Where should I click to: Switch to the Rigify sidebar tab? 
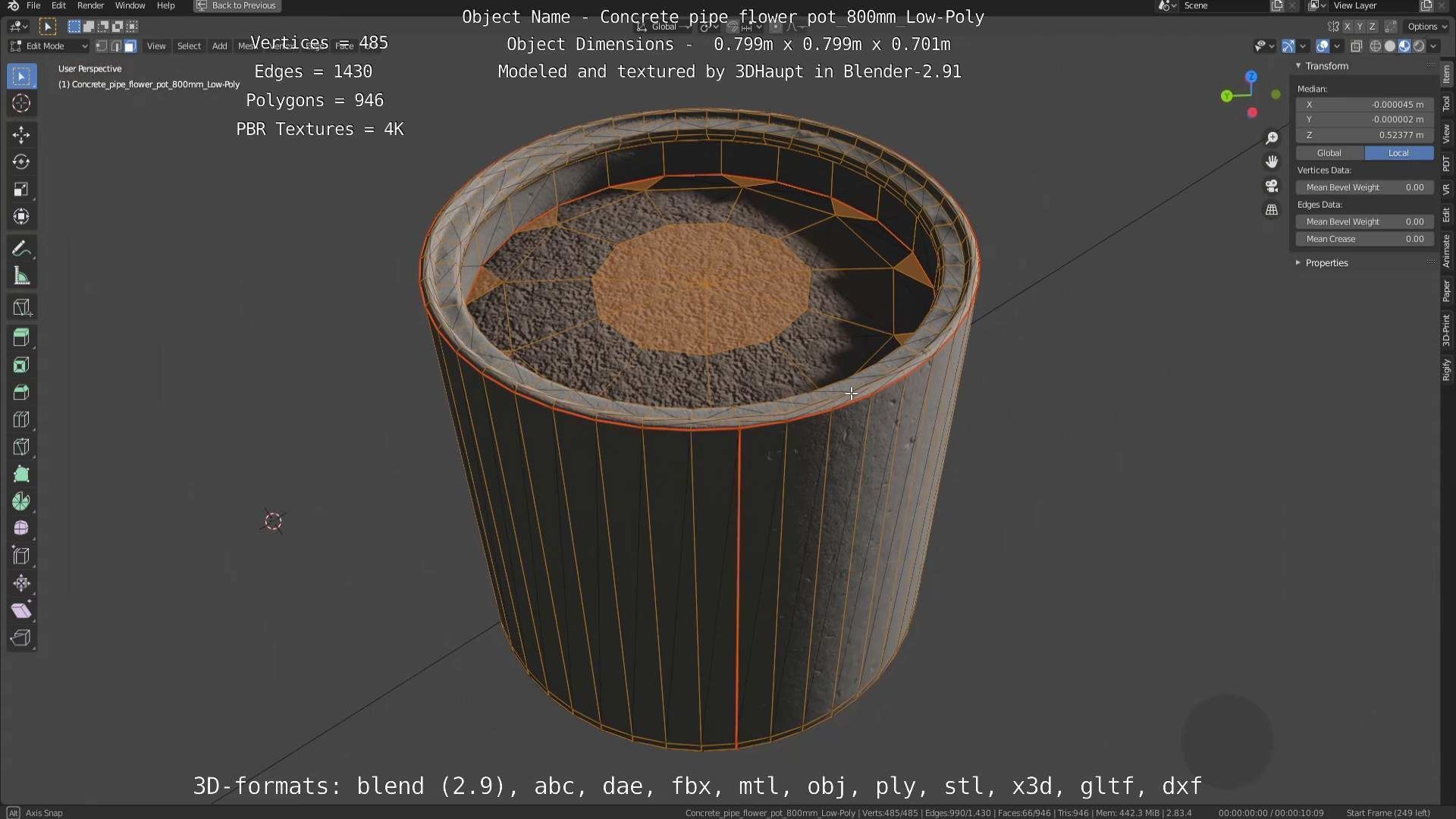1447,370
